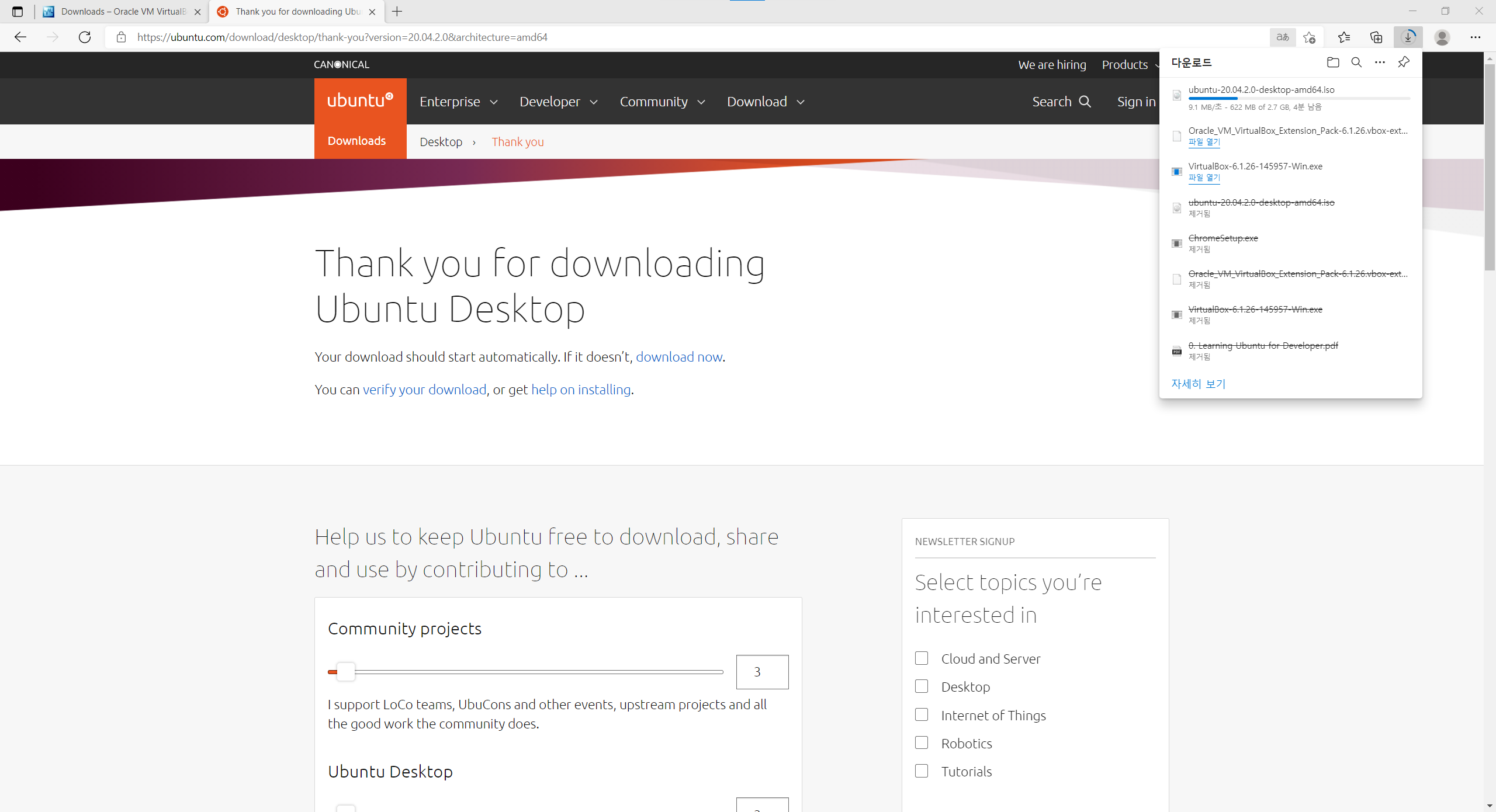Pin the downloads panel
Screen dimensions: 1496x812
point(1404,63)
